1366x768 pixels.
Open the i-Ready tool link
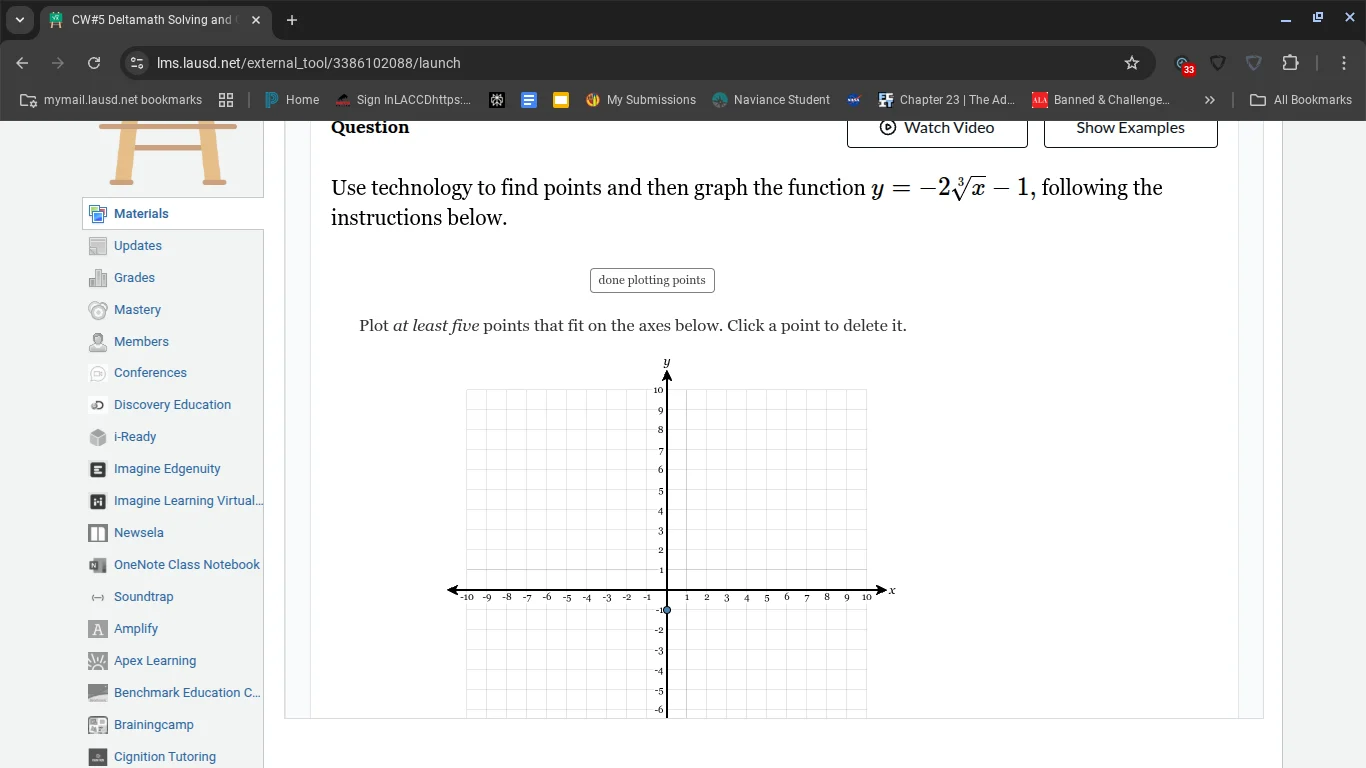pyautogui.click(x=133, y=436)
